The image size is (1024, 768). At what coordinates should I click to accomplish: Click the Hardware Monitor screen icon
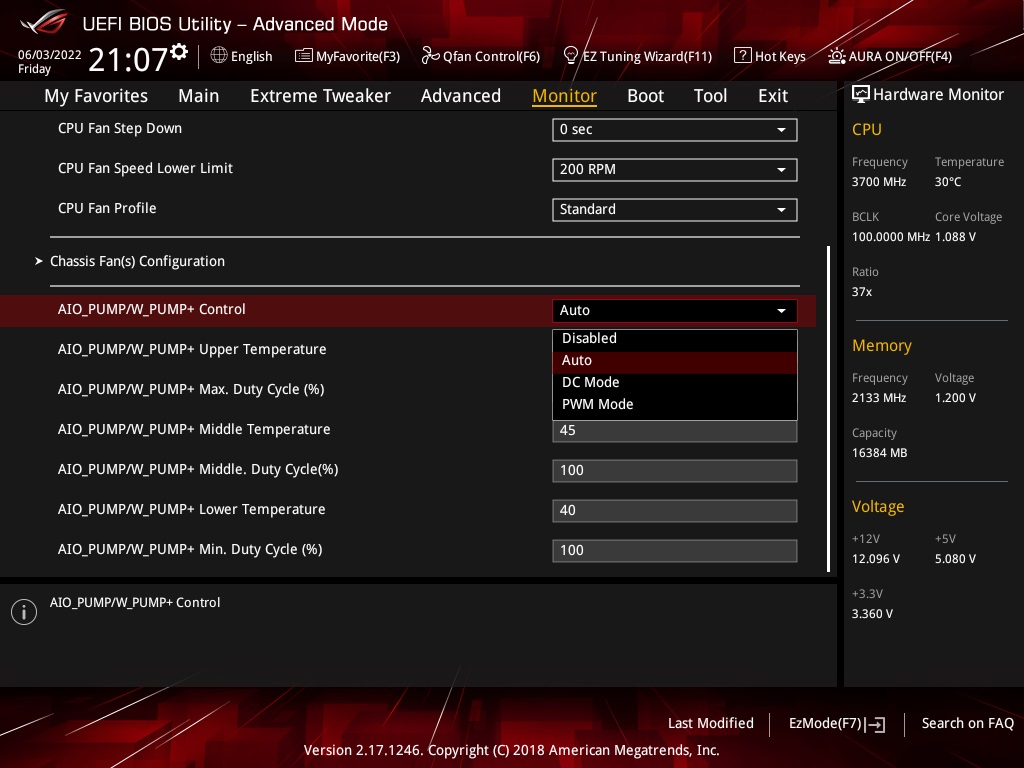point(861,94)
